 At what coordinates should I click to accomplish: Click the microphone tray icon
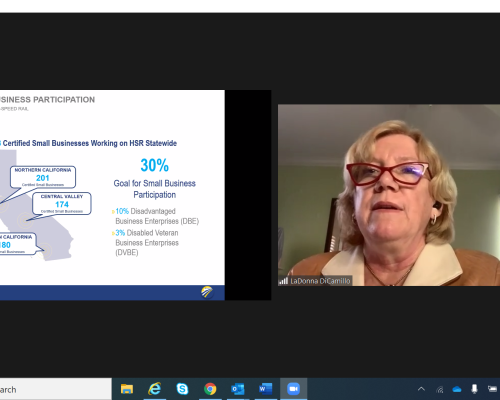point(474,389)
